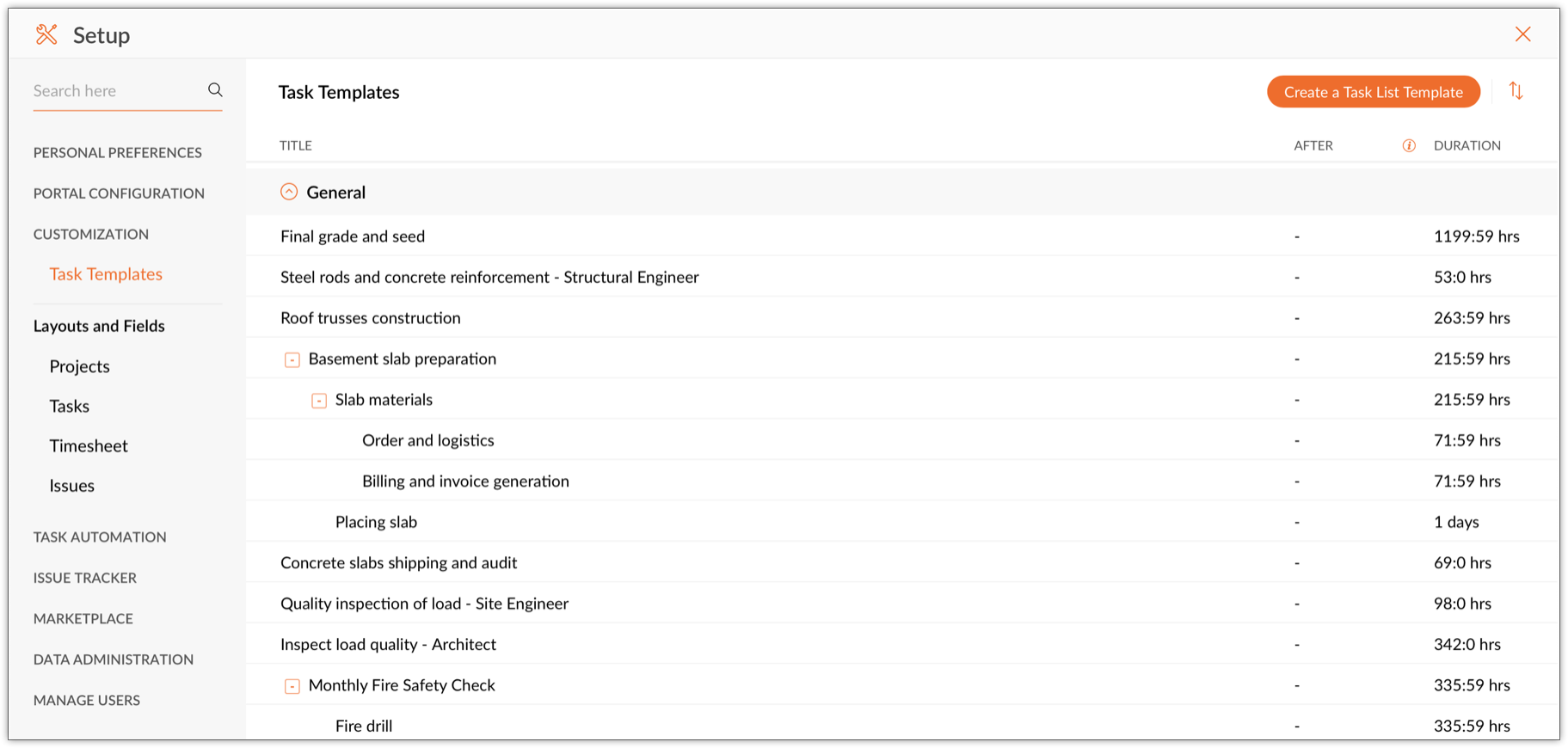Collapse the Monthly Fire Safety Check task
The image size is (1568, 748).
(292, 686)
